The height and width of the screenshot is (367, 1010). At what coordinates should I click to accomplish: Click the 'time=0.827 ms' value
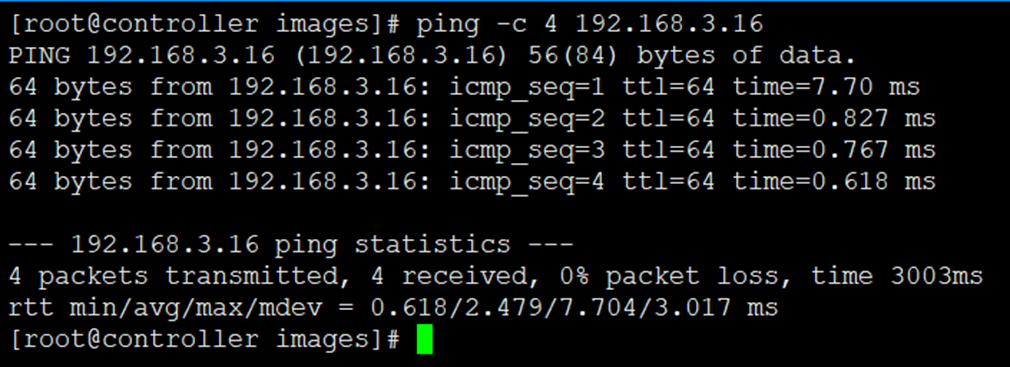834,119
